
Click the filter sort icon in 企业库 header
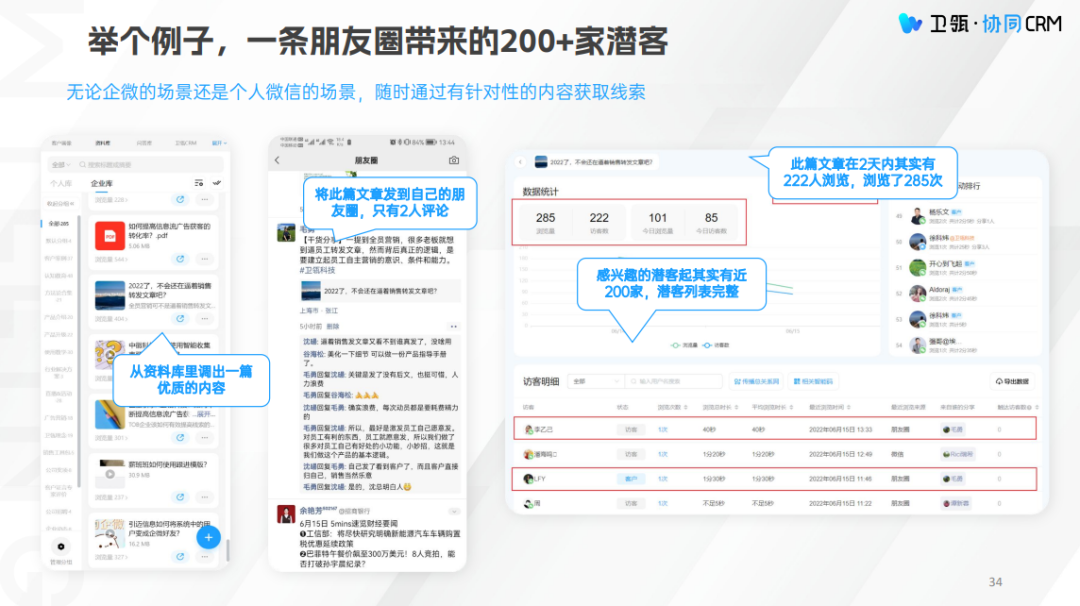pos(199,183)
